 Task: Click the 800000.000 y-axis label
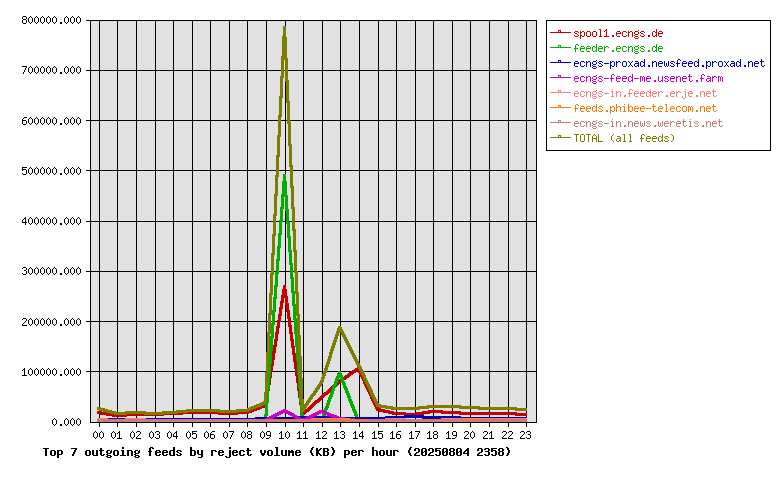pyautogui.click(x=51, y=20)
